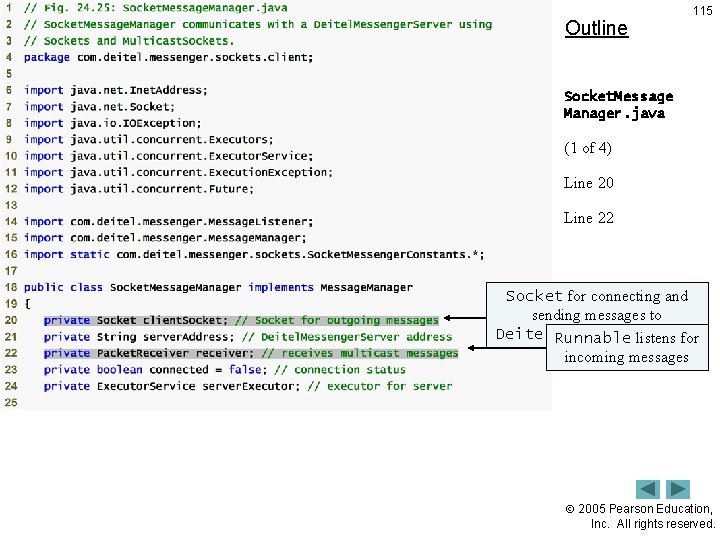Select the import java.net.InetAddress line
The width and height of the screenshot is (720, 540).
click(x=116, y=90)
